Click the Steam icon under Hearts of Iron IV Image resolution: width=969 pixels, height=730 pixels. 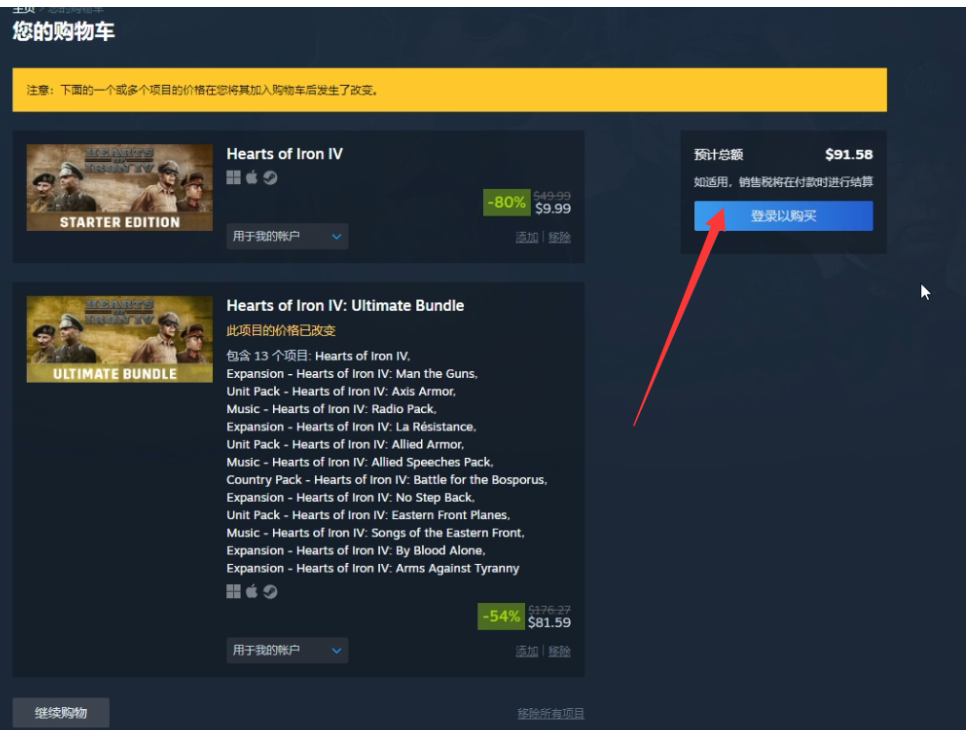point(270,178)
